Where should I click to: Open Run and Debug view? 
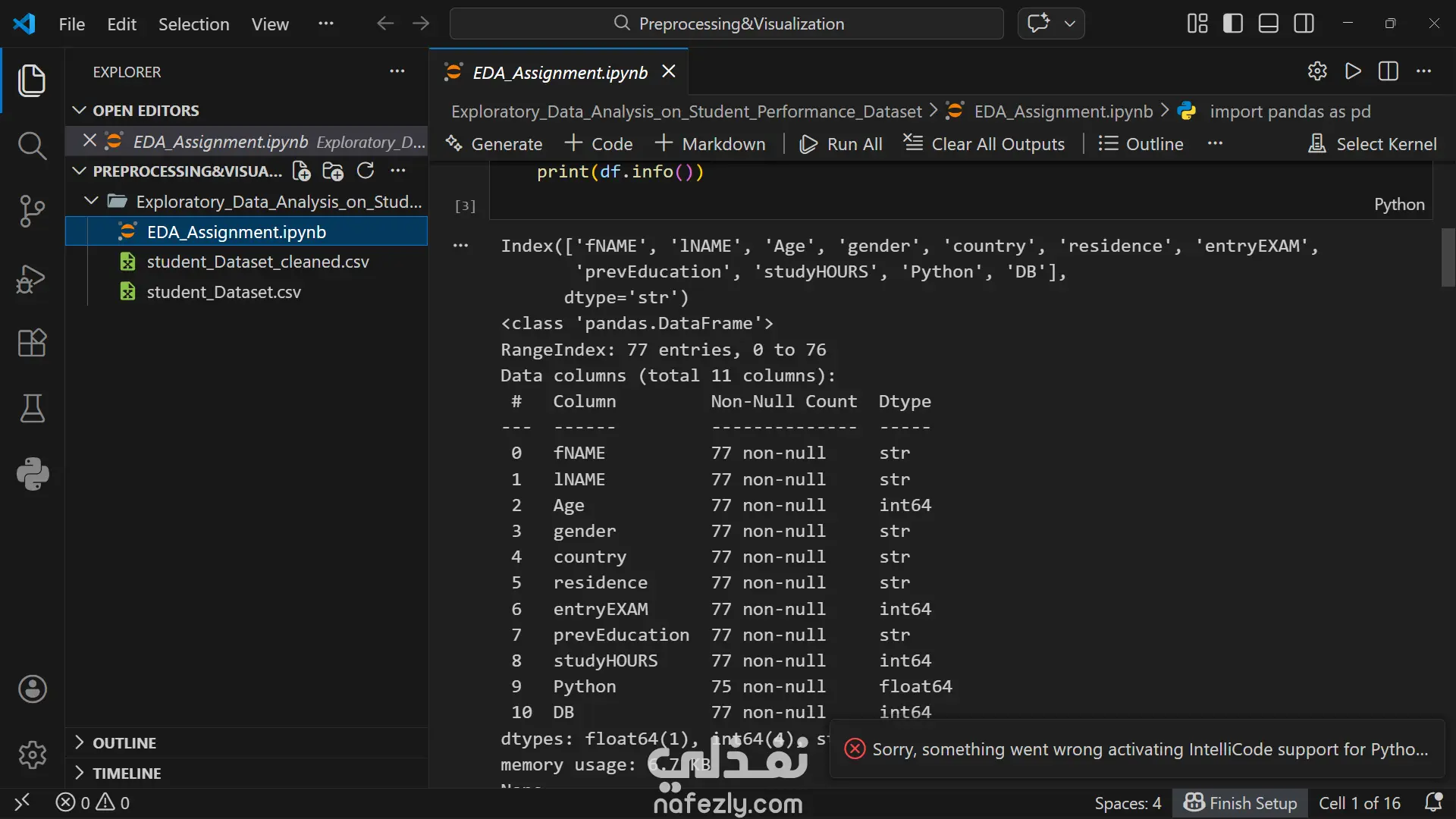pyautogui.click(x=32, y=278)
